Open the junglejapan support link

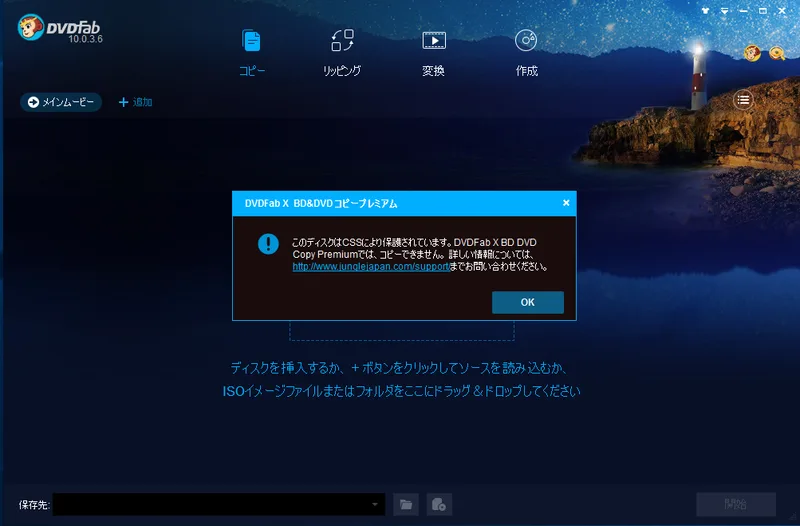pyautogui.click(x=370, y=266)
